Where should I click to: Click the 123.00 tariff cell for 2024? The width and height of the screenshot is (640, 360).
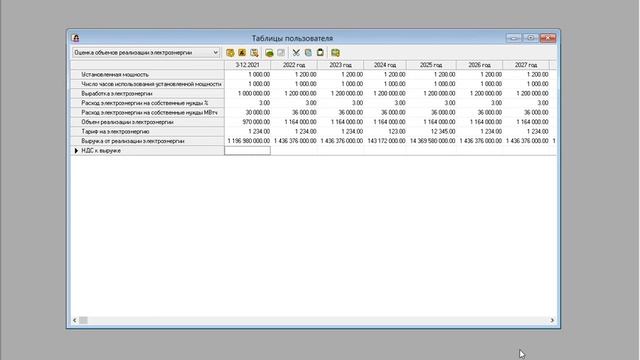tap(385, 131)
